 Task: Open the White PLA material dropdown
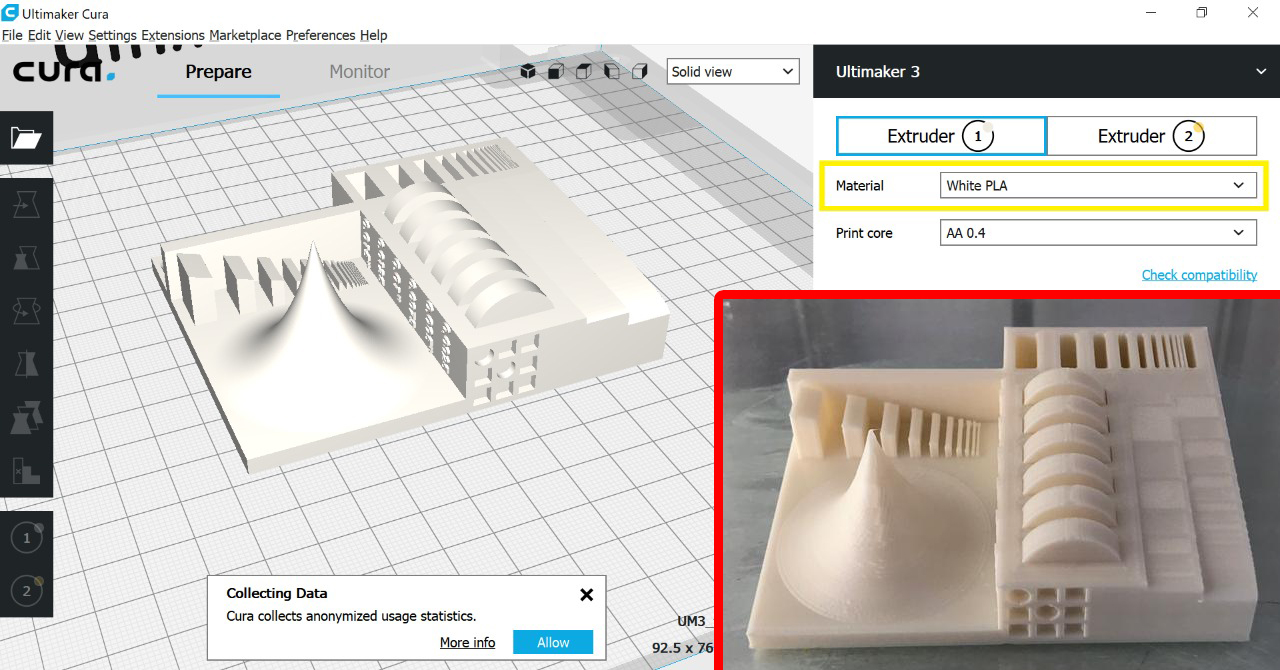[1098, 185]
